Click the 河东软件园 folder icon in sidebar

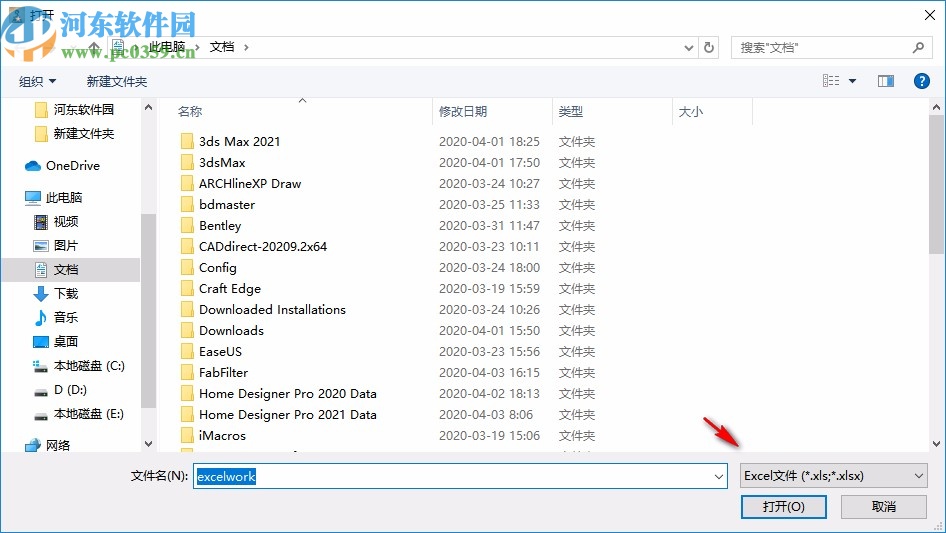[x=41, y=109]
